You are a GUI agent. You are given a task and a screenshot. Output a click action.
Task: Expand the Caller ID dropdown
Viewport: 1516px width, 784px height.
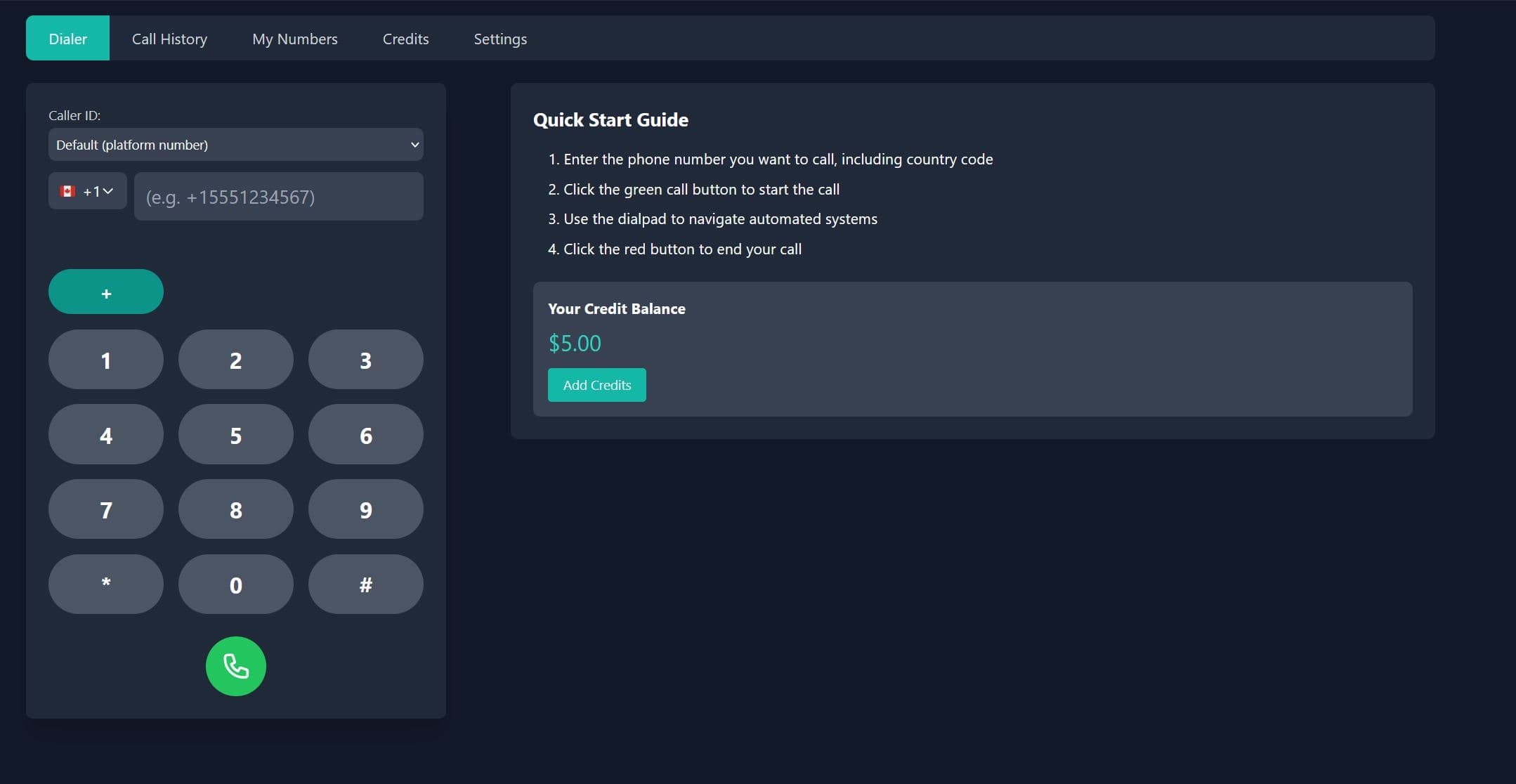pos(235,145)
